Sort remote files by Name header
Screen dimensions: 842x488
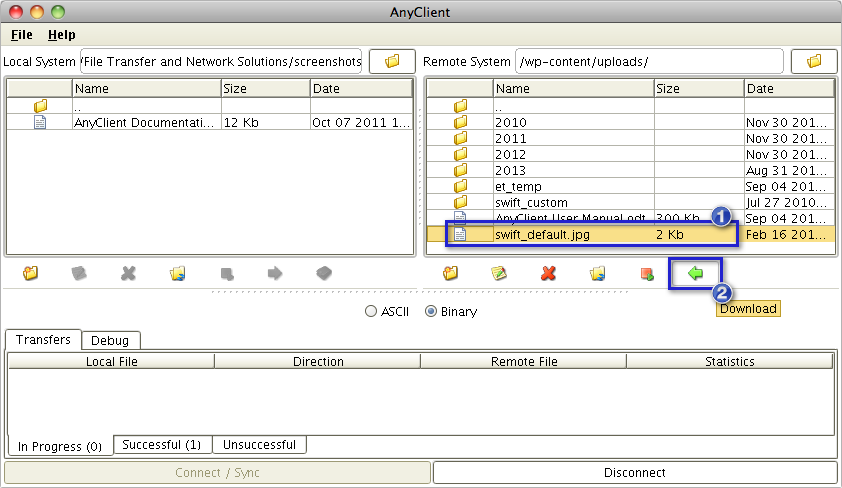click(574, 89)
